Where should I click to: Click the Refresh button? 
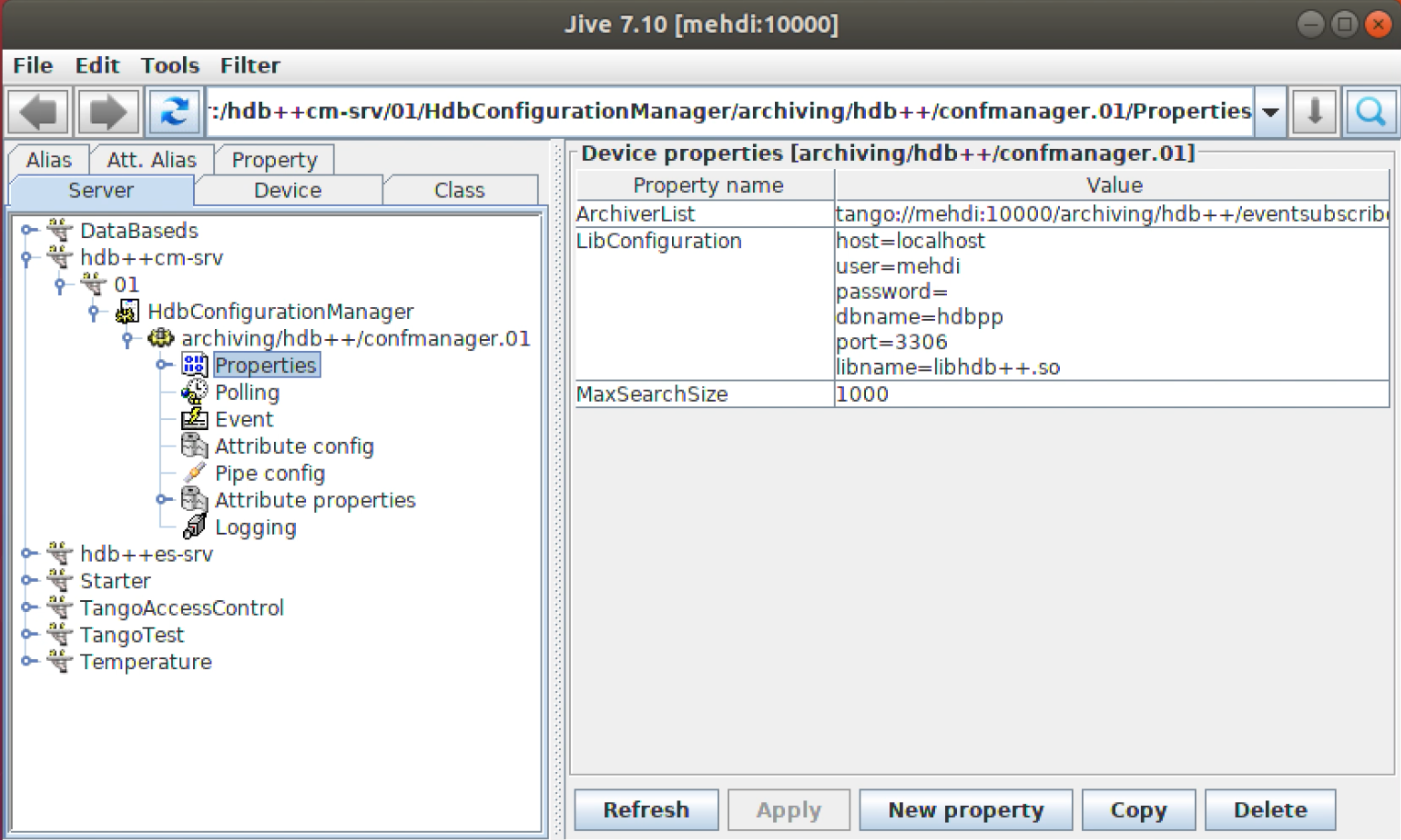(x=646, y=810)
